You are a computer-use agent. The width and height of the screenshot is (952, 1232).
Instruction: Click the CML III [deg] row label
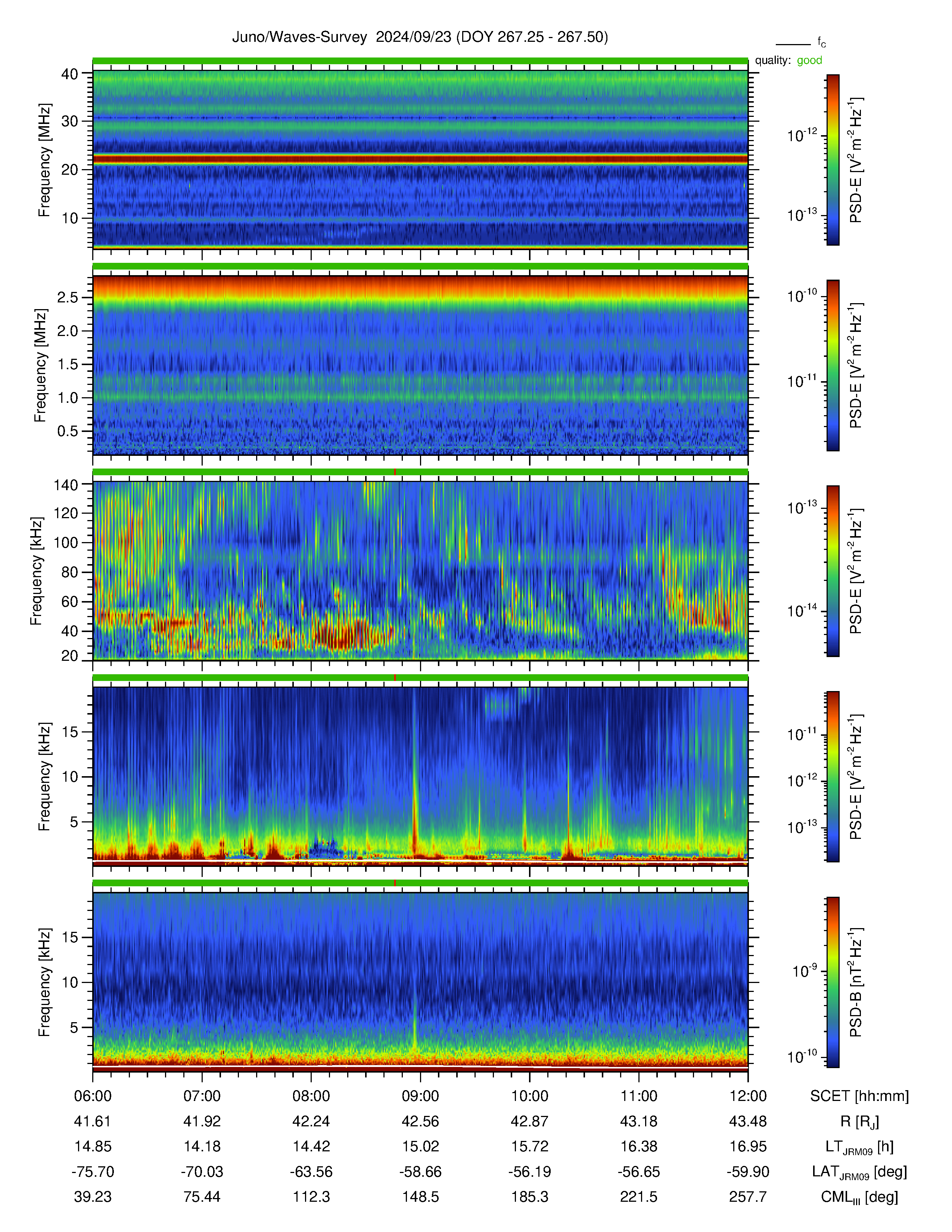[x=859, y=1197]
